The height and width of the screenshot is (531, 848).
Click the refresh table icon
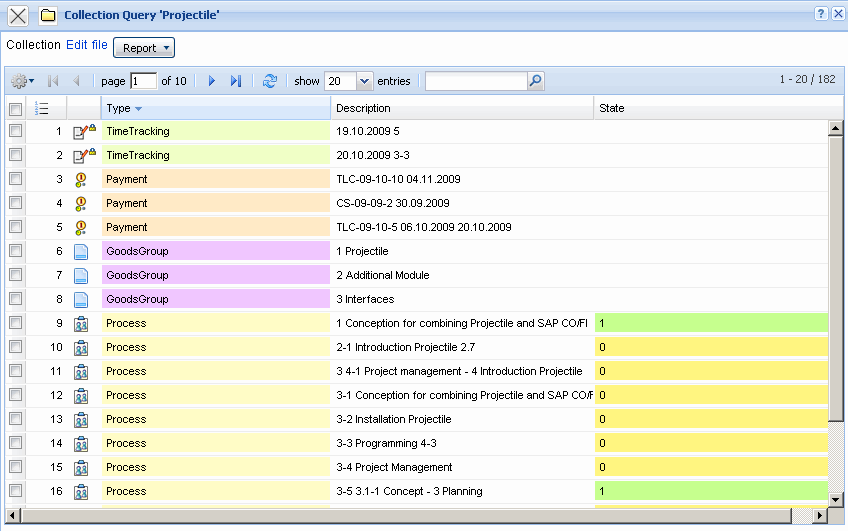tap(269, 81)
